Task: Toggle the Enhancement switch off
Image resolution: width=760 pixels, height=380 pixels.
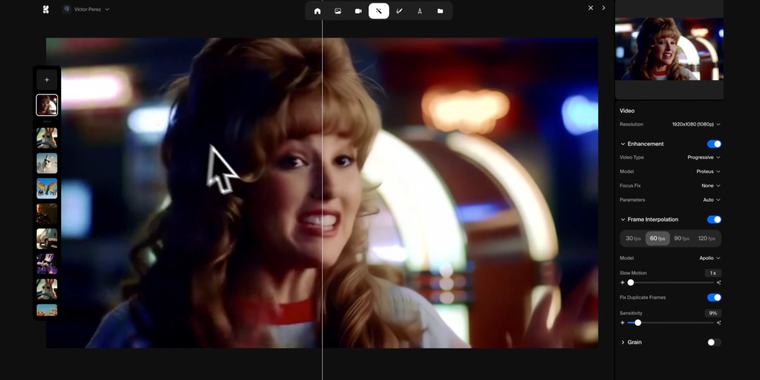Action: 714,144
